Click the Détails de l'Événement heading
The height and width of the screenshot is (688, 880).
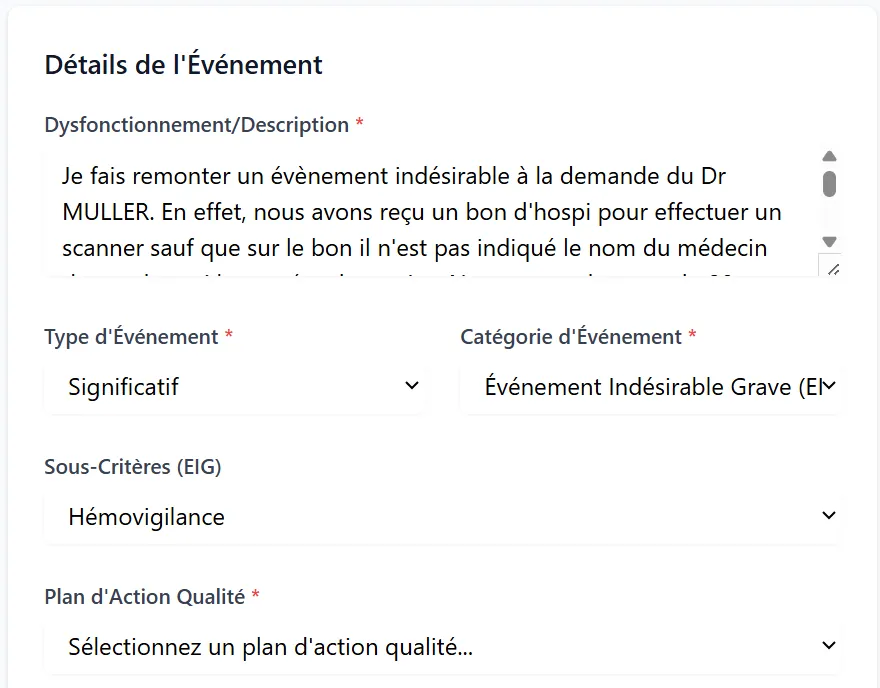click(x=184, y=64)
